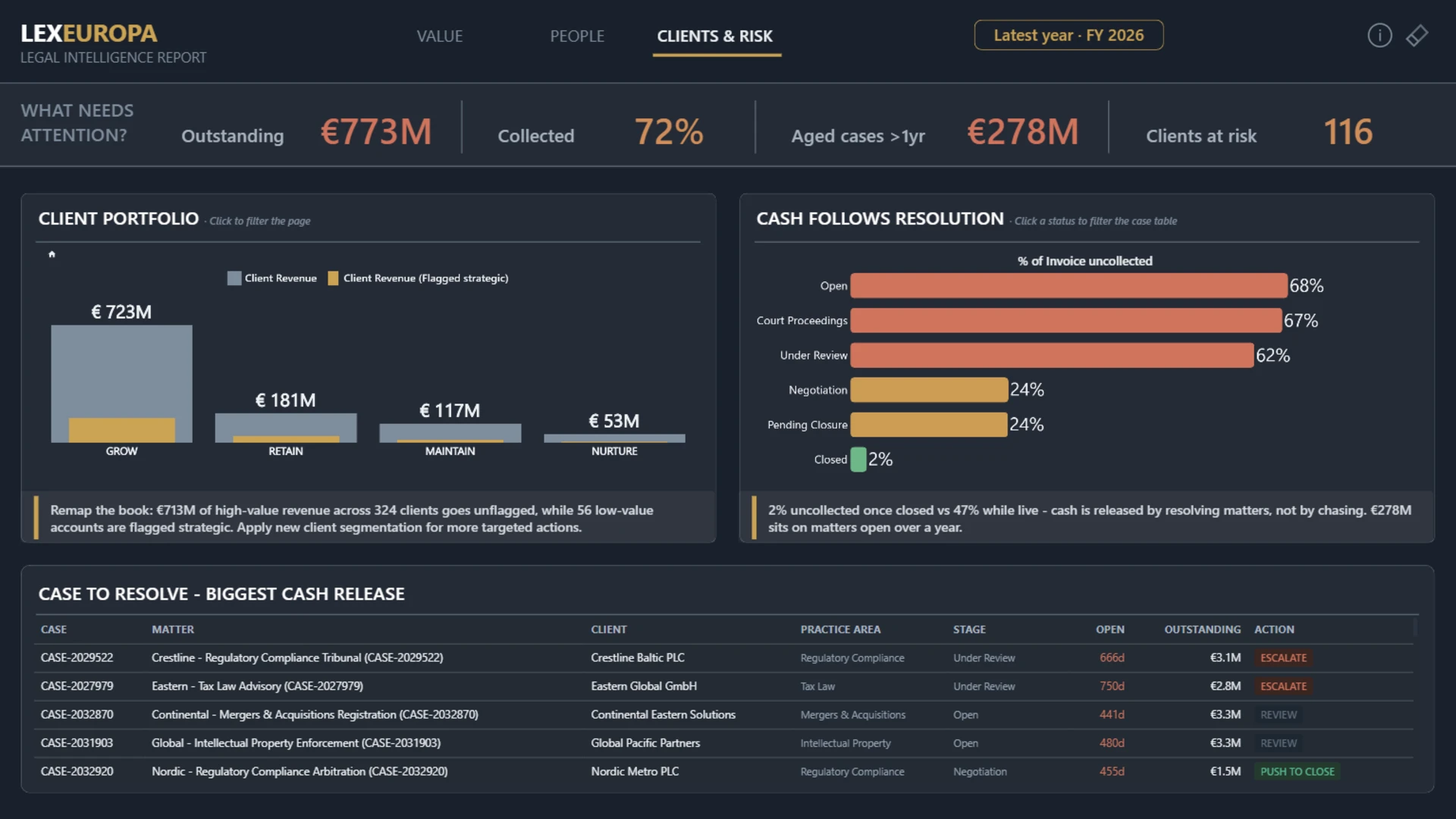Click the Continental Mergers & Acquisitions Registration matter
Screen dimensions: 1456x819
tap(315, 714)
